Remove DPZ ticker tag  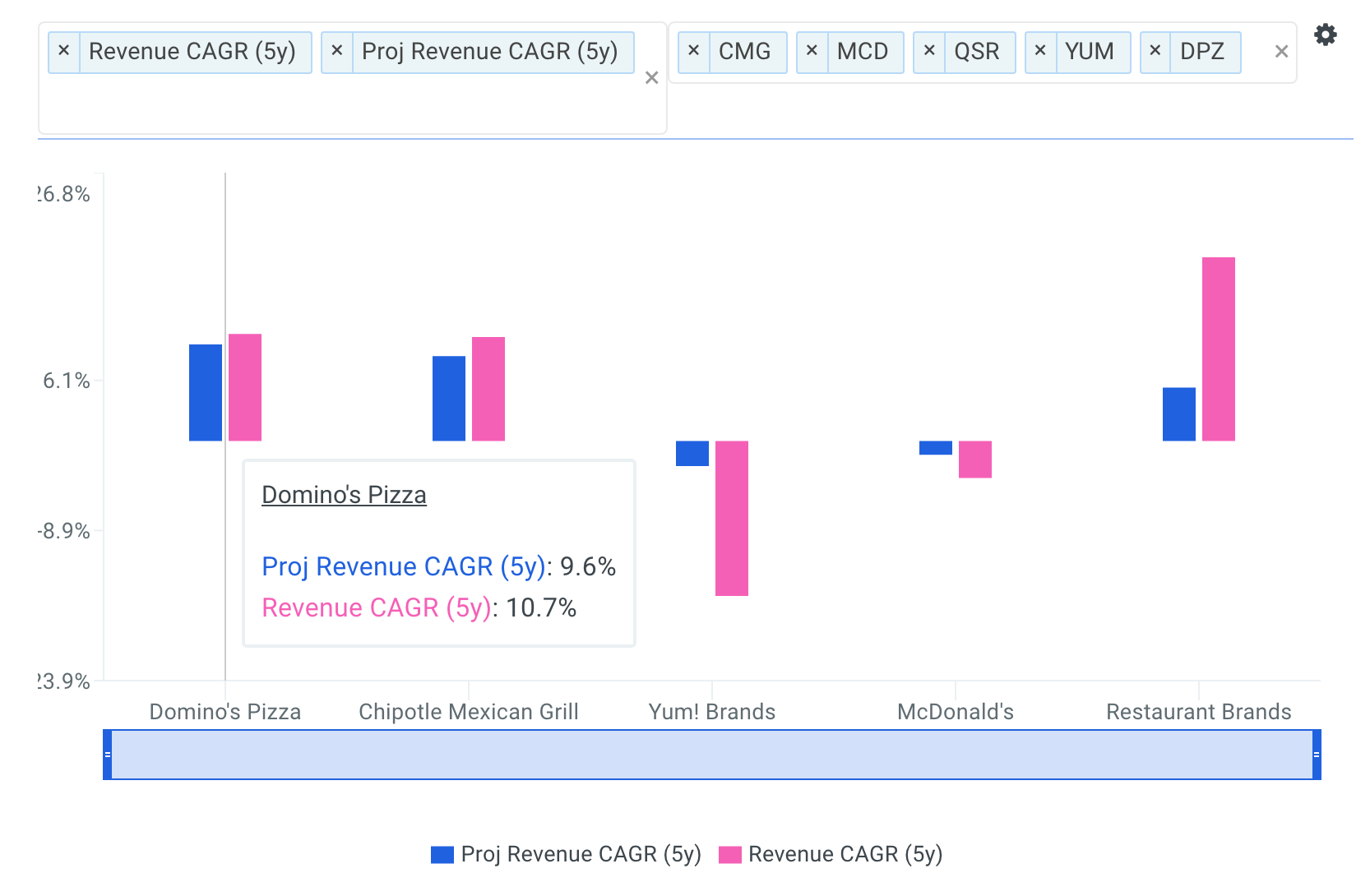point(1155,51)
